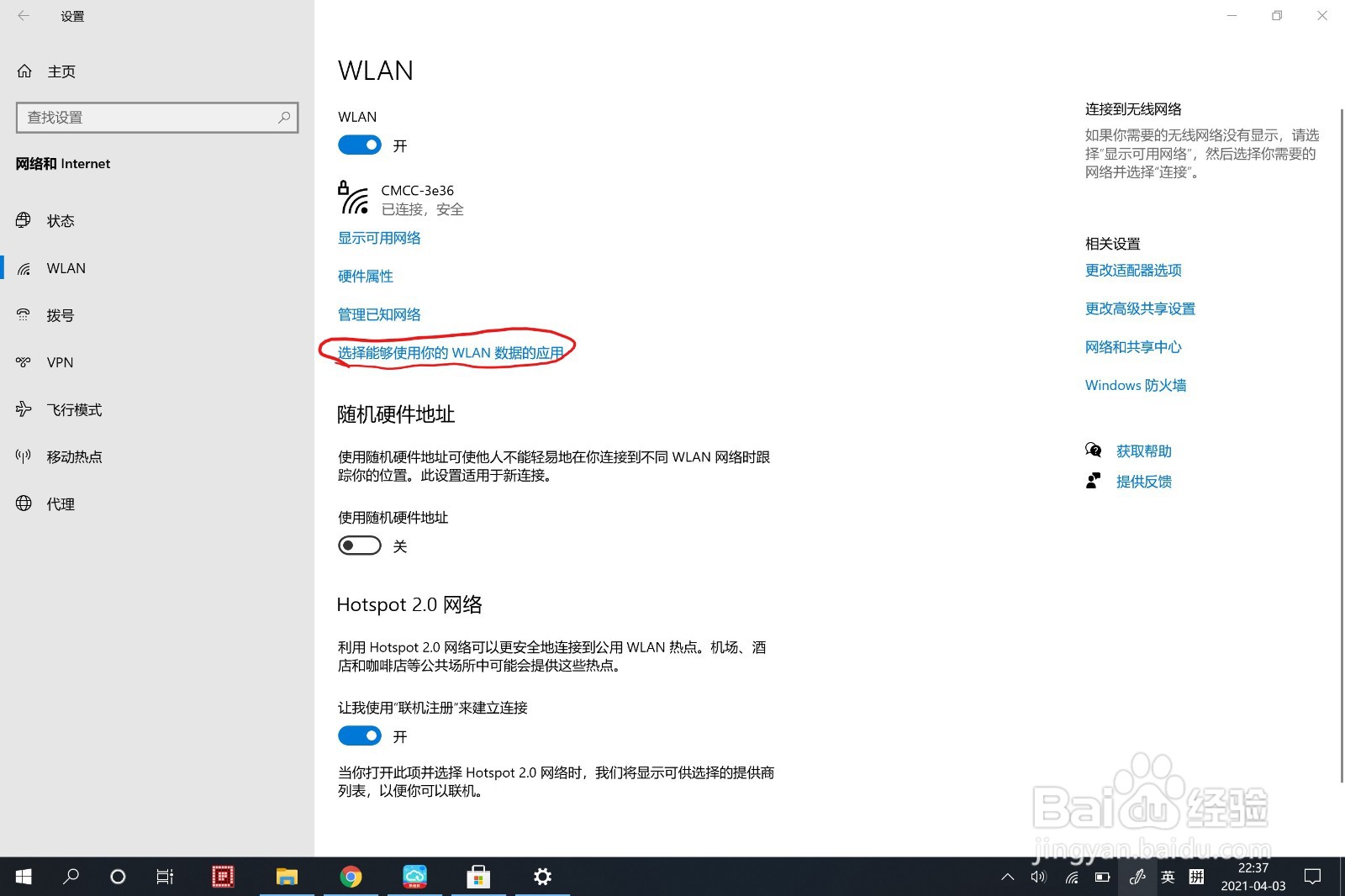This screenshot has height=896, width=1345.
Task: Click the globe icon beside 代理
Action: tap(24, 503)
